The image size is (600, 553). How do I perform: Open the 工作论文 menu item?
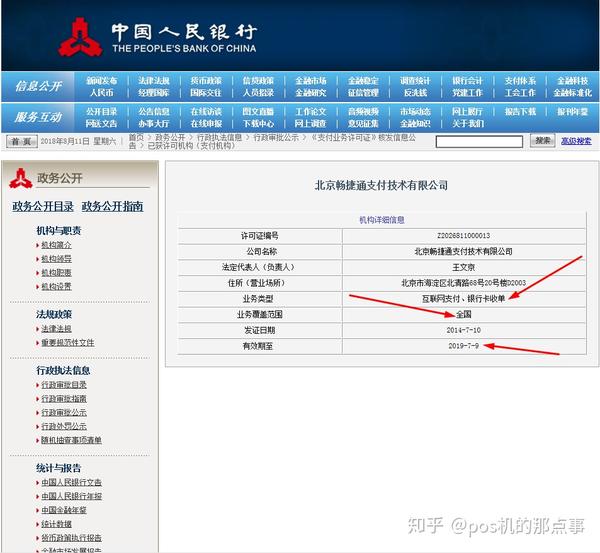pyautogui.click(x=311, y=112)
